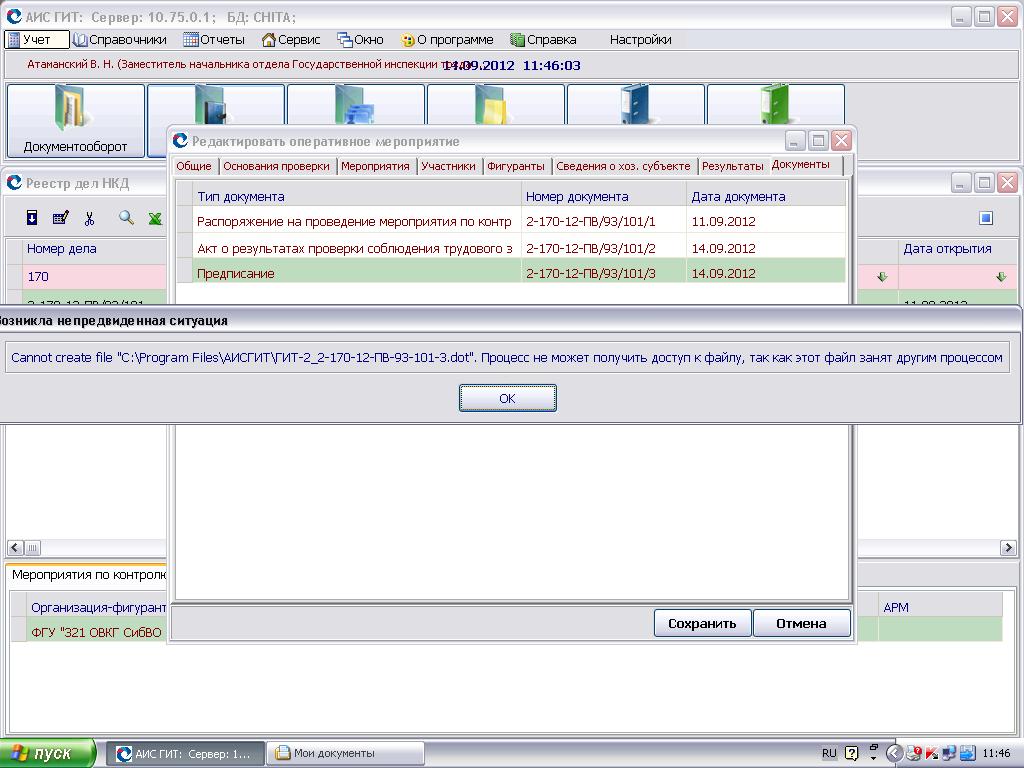Click the Excel export toolbar icon

coord(155,218)
